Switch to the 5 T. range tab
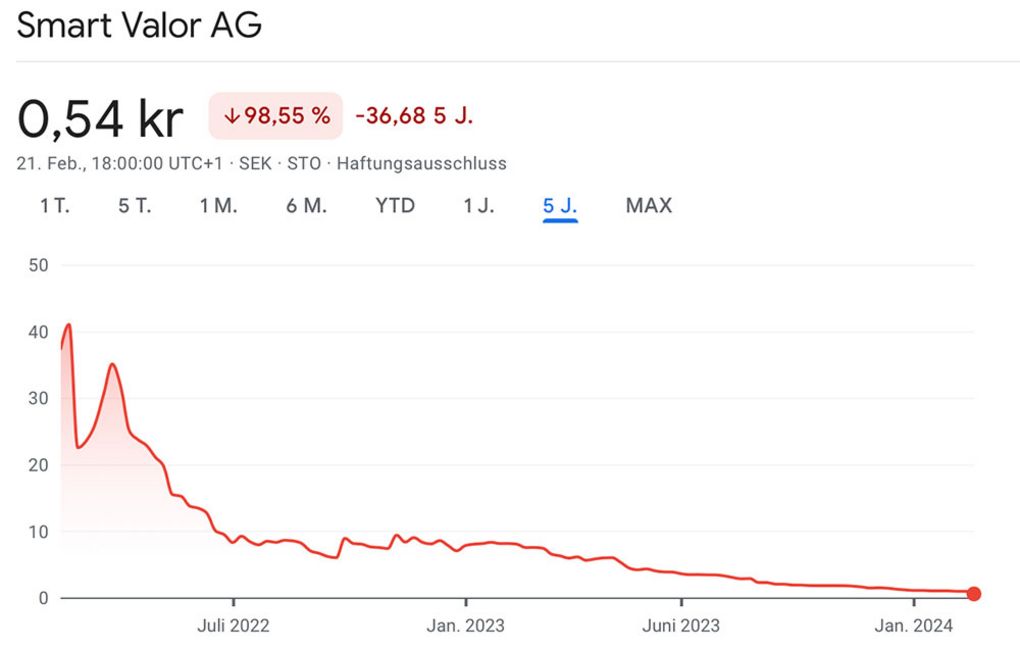Image resolution: width=1020 pixels, height=651 pixels. 134,206
